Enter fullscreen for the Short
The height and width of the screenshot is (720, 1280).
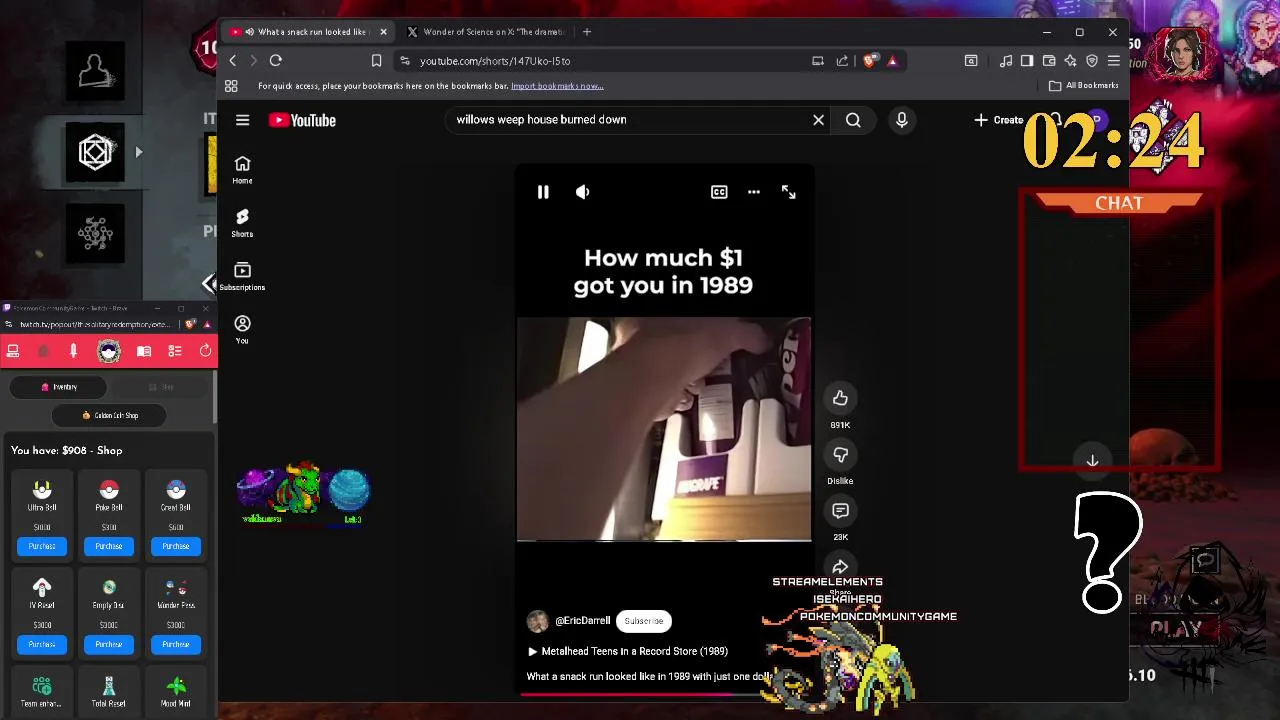[x=789, y=192]
